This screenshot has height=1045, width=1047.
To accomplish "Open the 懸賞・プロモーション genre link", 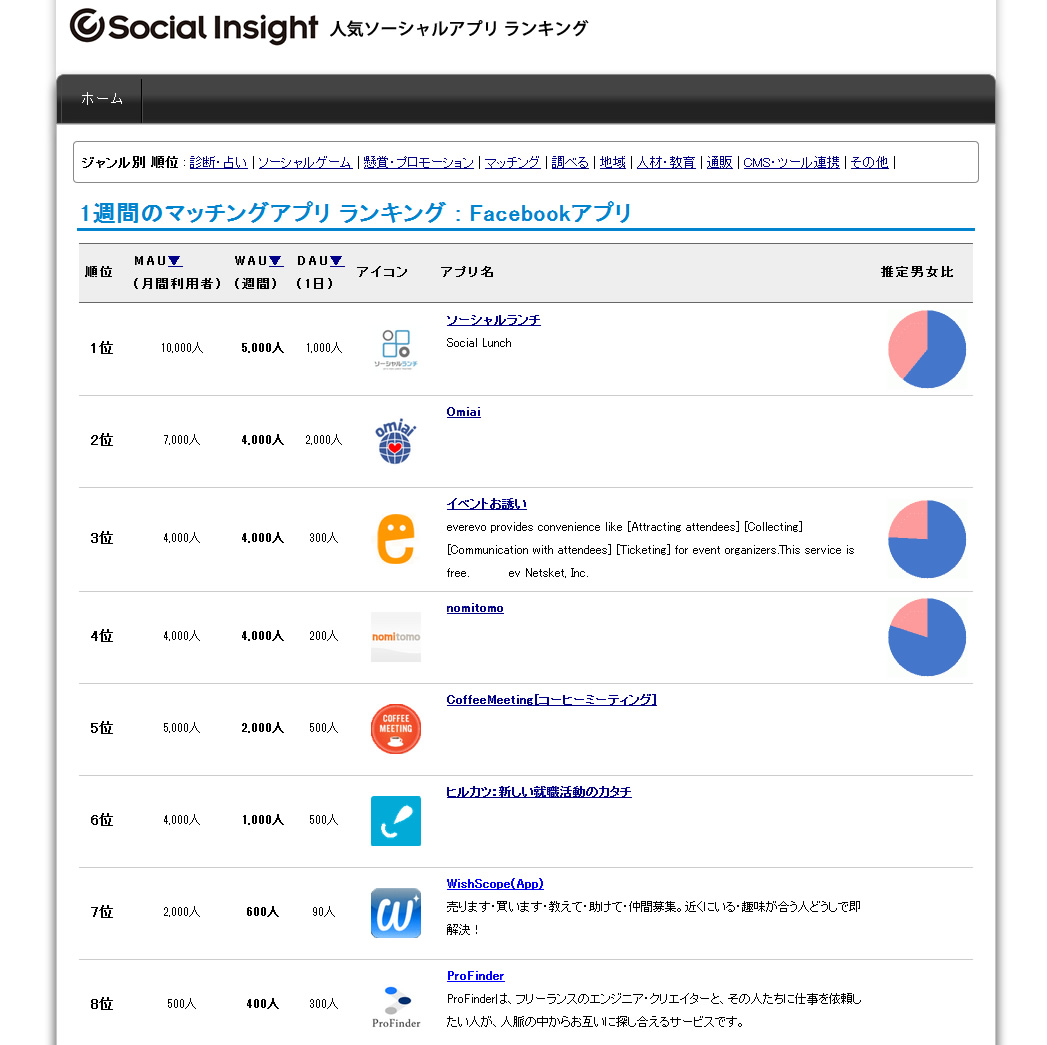I will click(x=419, y=162).
